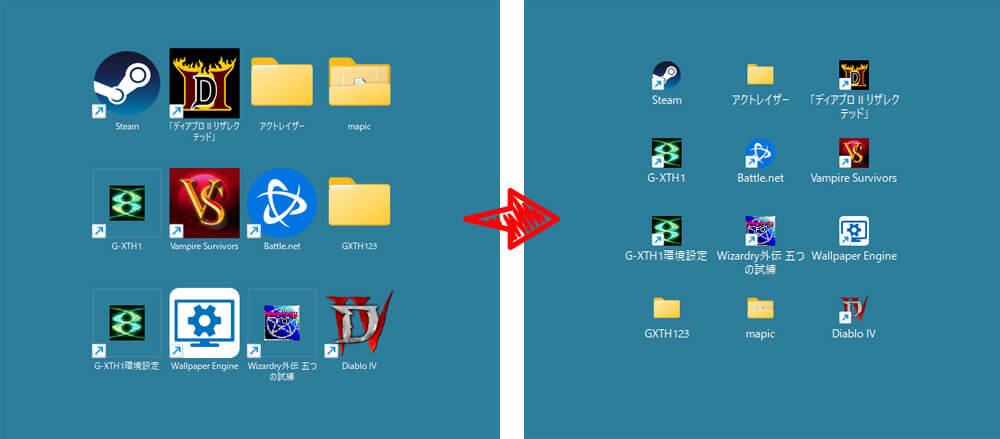Screen dimensions: 1000x439
Task: Click 'Diablo IV' label on right desktop
Action: (853, 334)
